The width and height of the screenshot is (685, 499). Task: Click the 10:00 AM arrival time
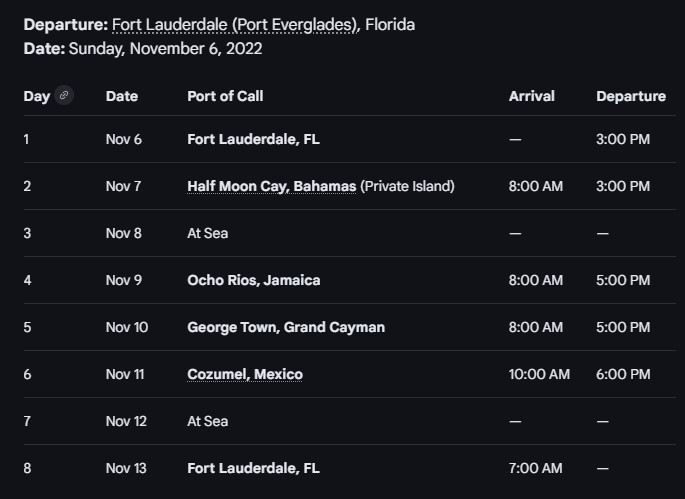click(x=539, y=374)
